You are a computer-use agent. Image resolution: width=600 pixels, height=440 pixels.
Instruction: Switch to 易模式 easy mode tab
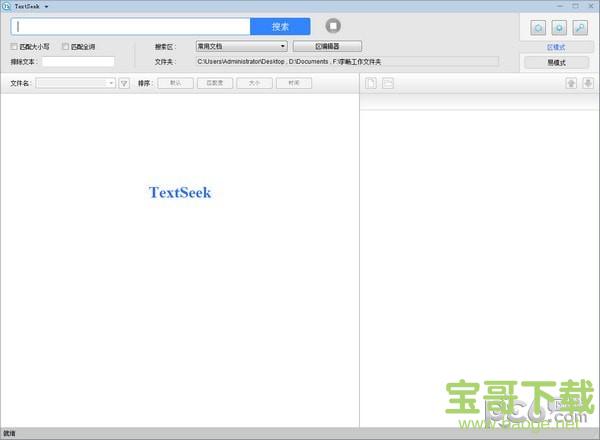pyautogui.click(x=556, y=63)
